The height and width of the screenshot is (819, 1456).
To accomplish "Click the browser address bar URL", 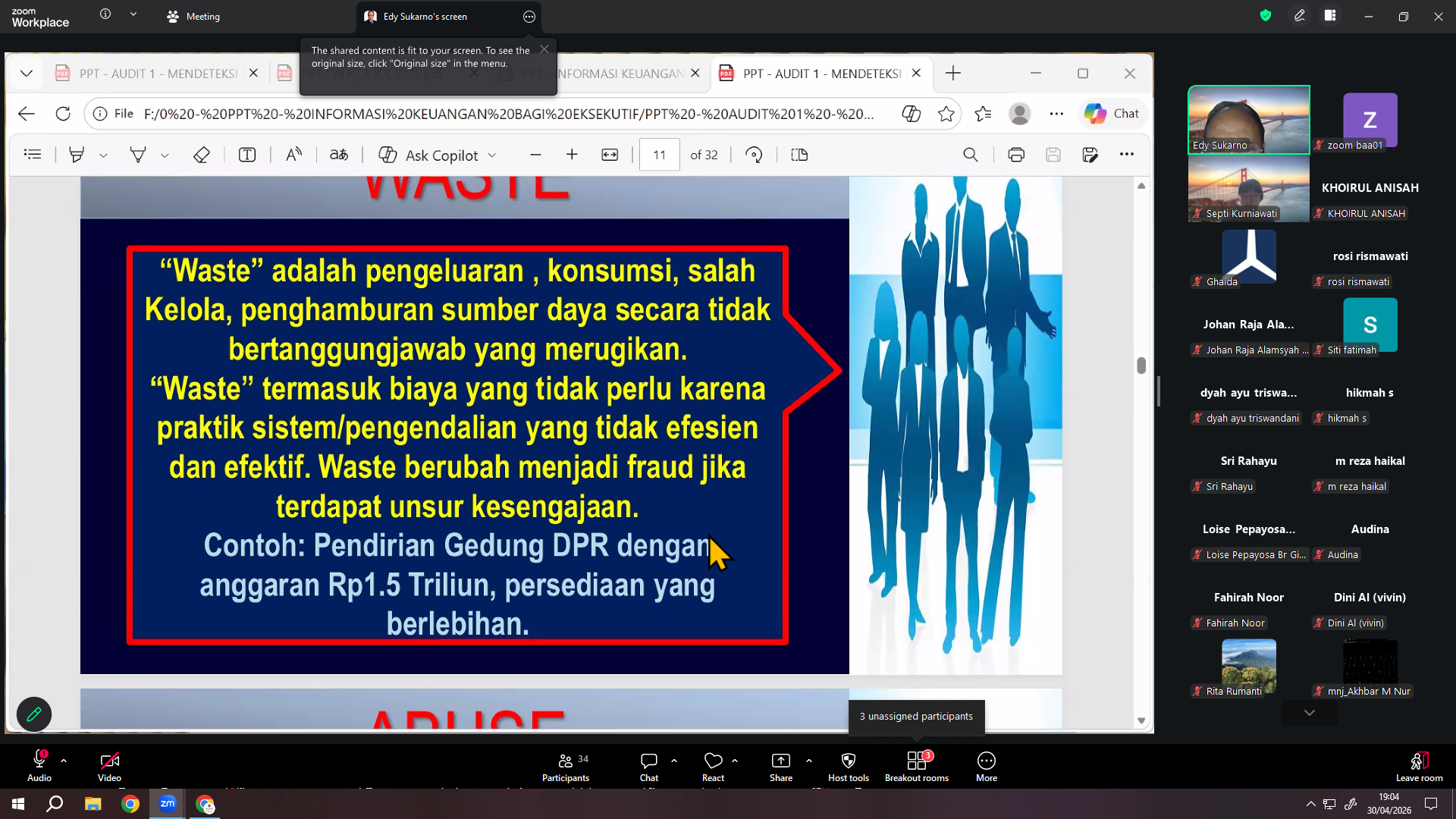I will [508, 114].
